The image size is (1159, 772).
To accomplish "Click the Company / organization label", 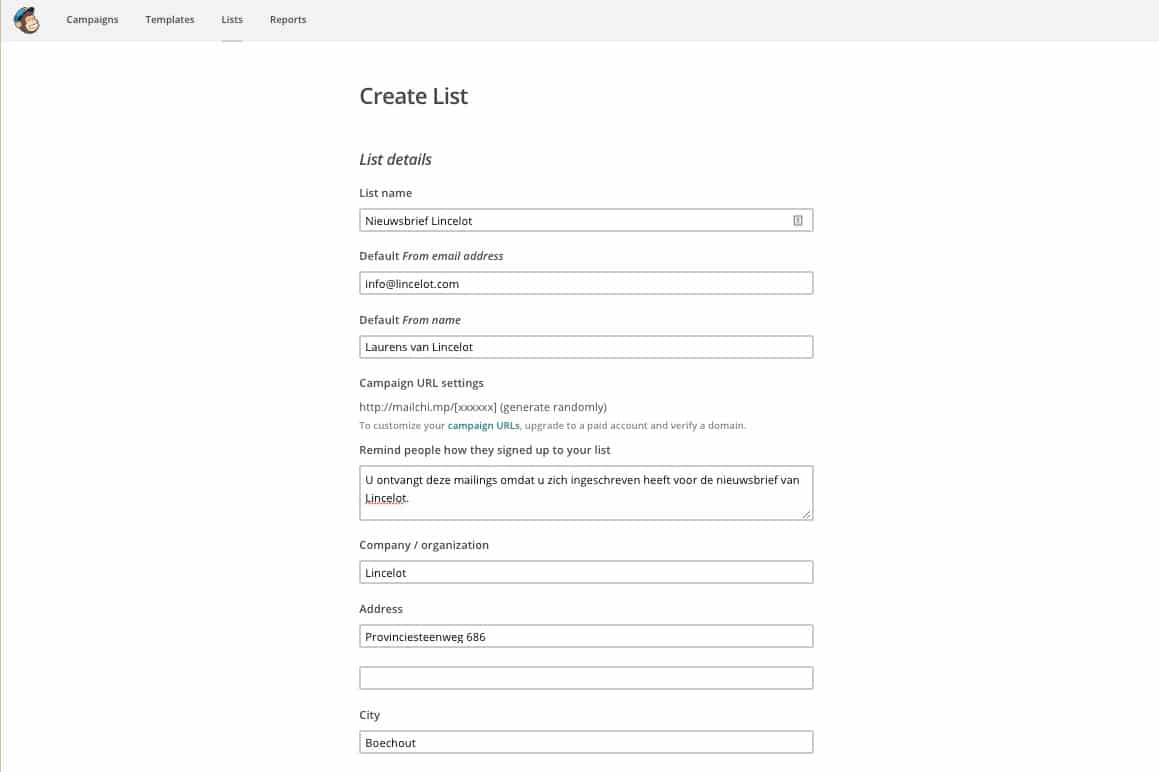I will (x=424, y=545).
